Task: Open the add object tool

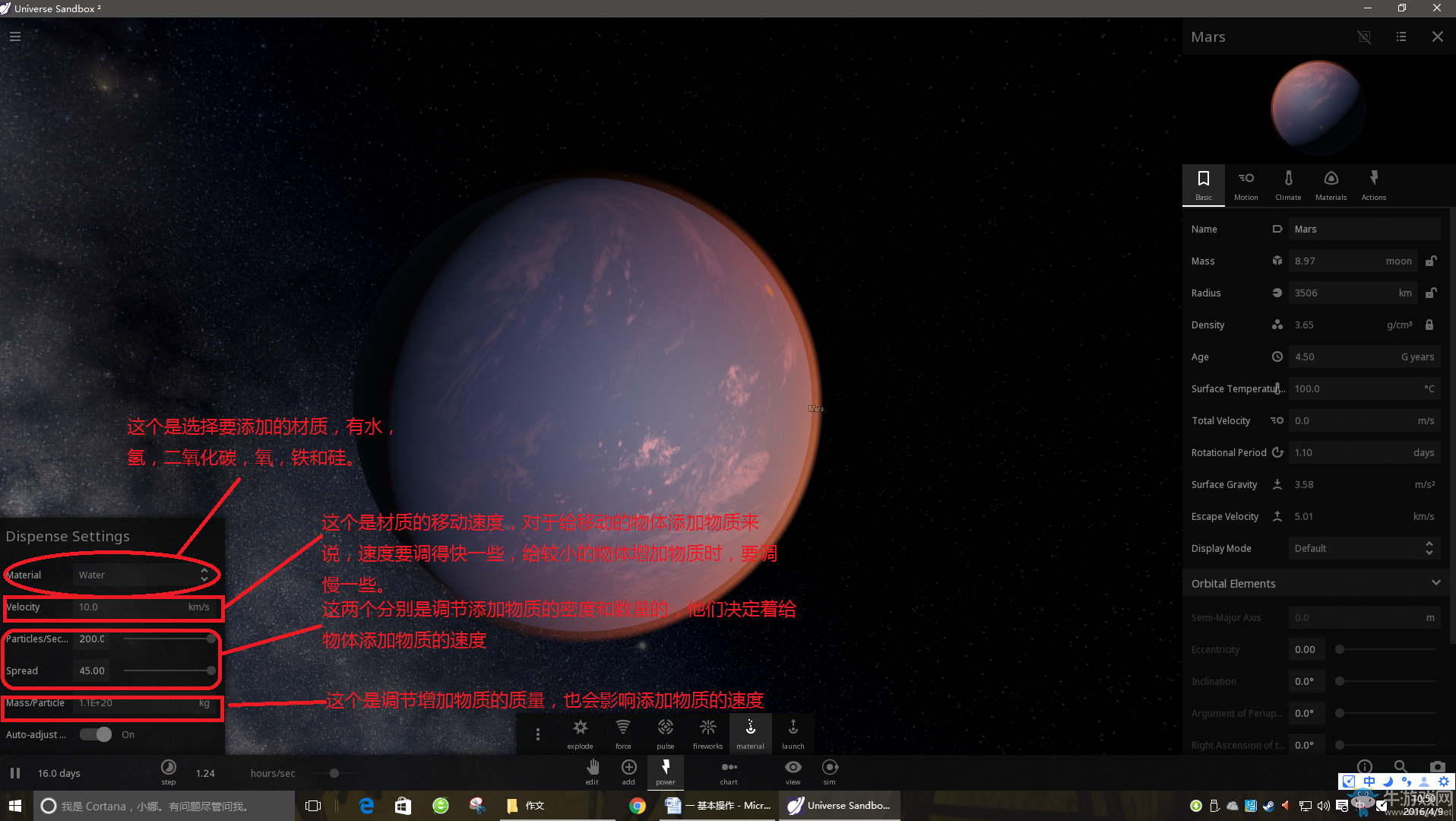Action: [x=628, y=772]
